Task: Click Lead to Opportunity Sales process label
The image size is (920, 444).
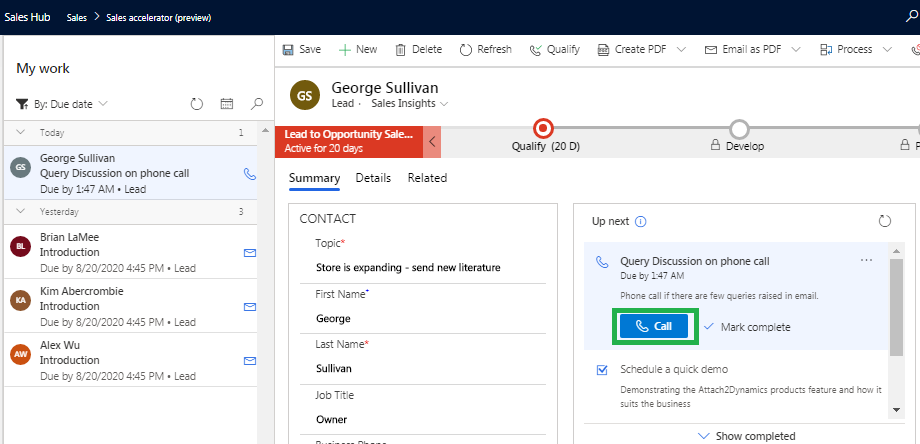Action: point(349,141)
